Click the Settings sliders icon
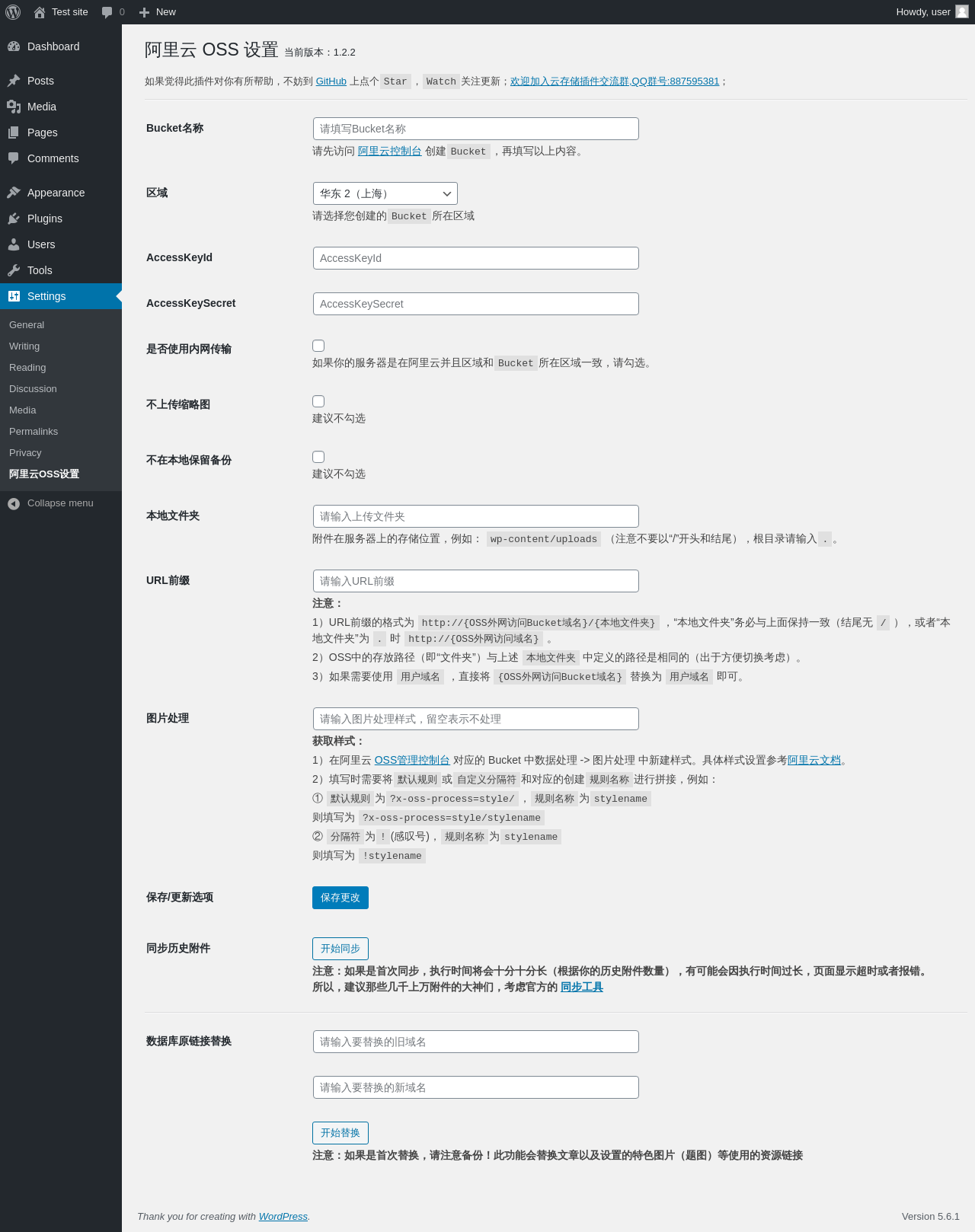The height and width of the screenshot is (1232, 975). pyautogui.click(x=14, y=296)
